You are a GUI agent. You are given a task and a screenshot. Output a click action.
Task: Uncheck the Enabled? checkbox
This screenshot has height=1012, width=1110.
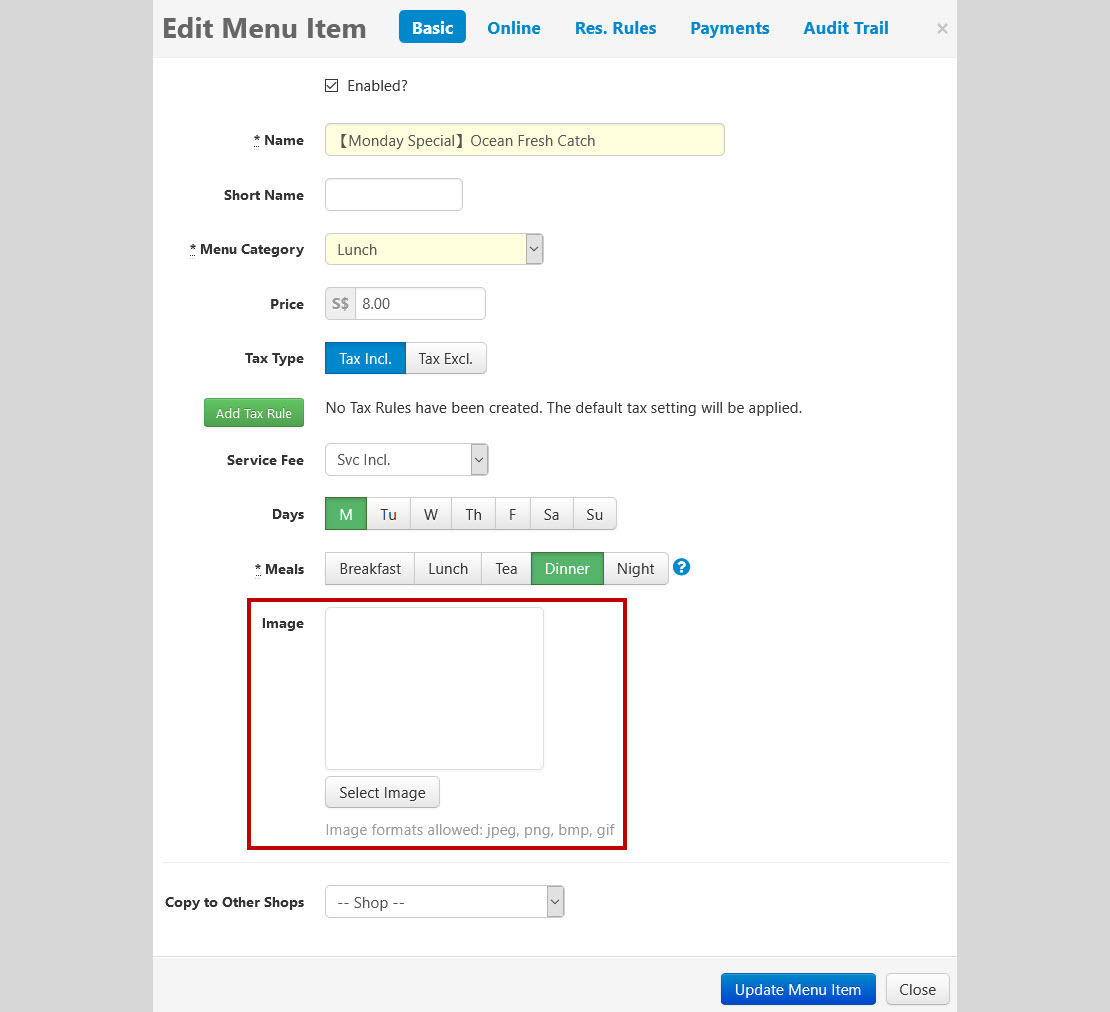click(x=331, y=86)
